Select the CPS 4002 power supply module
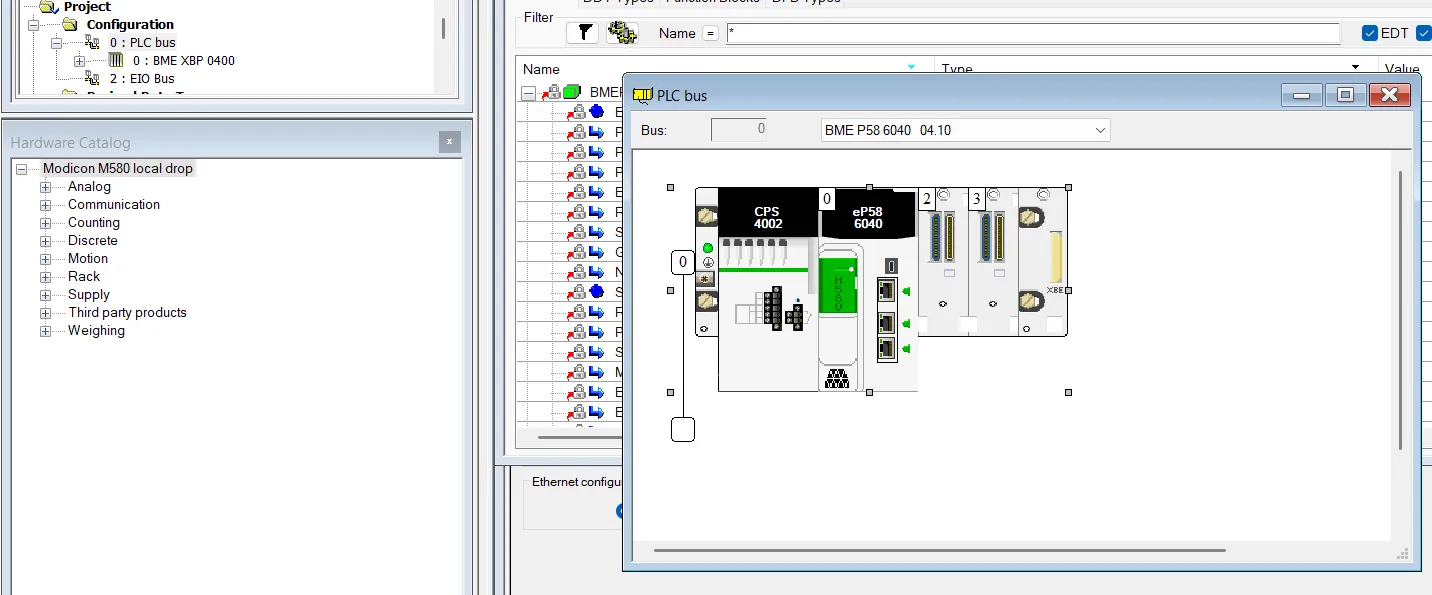1432x595 pixels. [x=767, y=290]
